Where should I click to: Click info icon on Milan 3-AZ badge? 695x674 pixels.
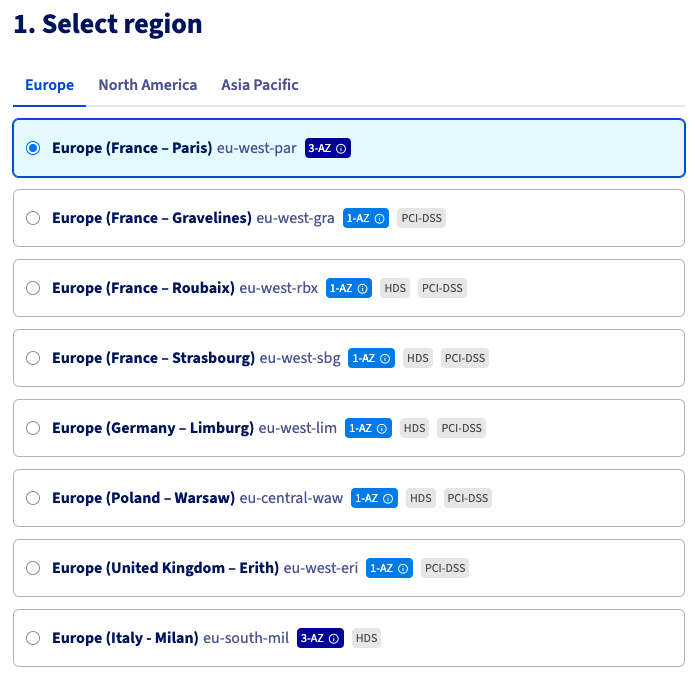point(334,639)
